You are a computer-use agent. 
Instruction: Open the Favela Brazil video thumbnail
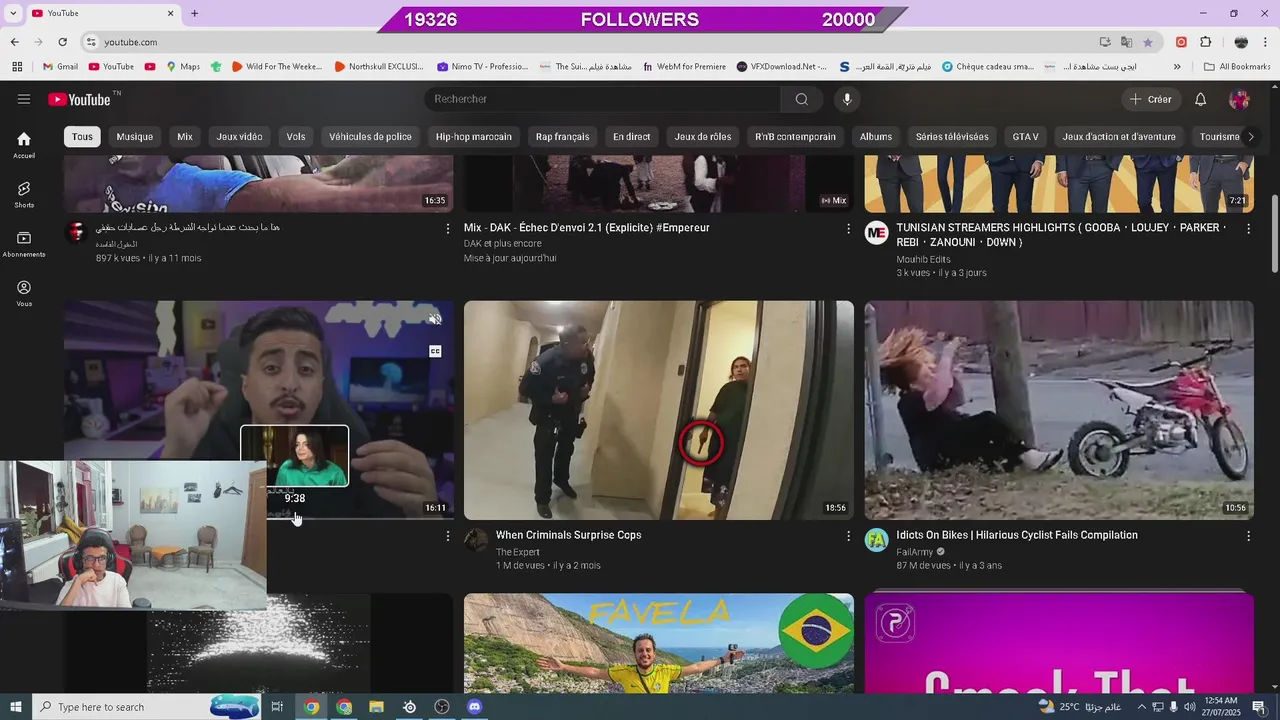659,643
